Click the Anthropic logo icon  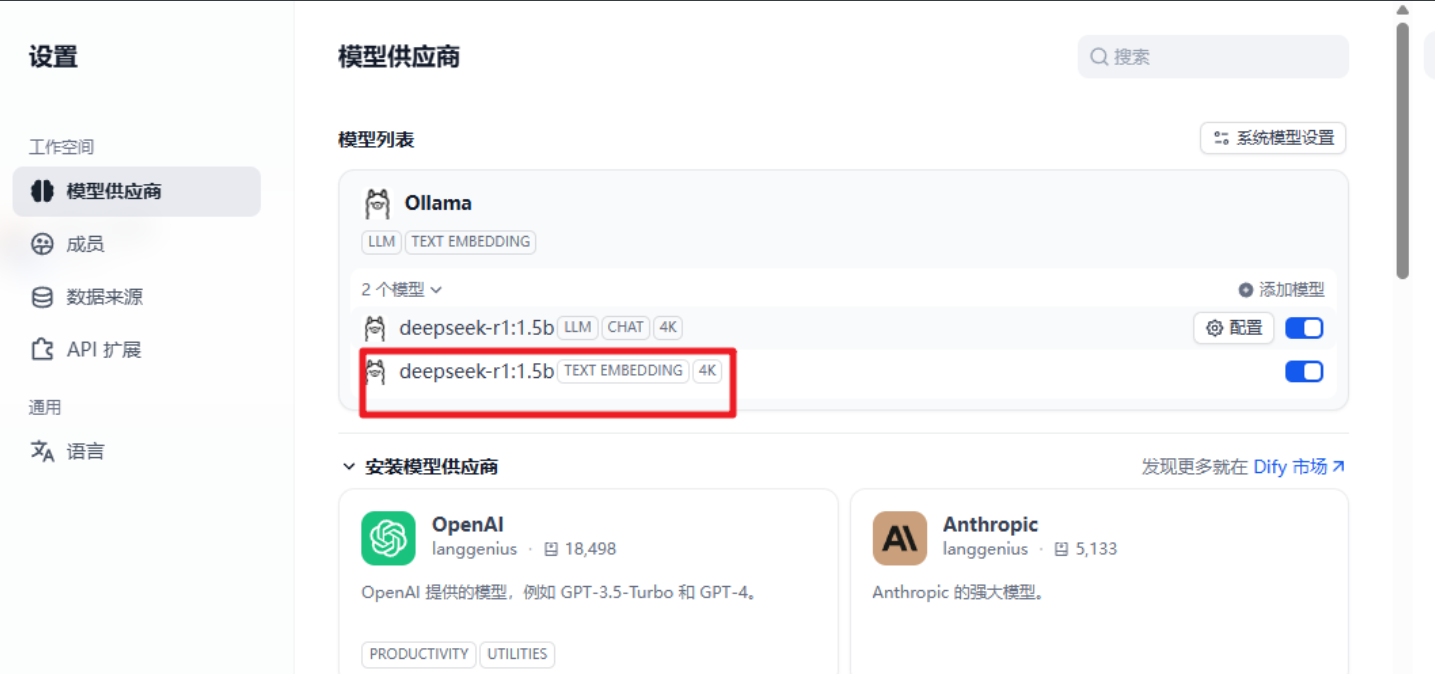[x=899, y=538]
